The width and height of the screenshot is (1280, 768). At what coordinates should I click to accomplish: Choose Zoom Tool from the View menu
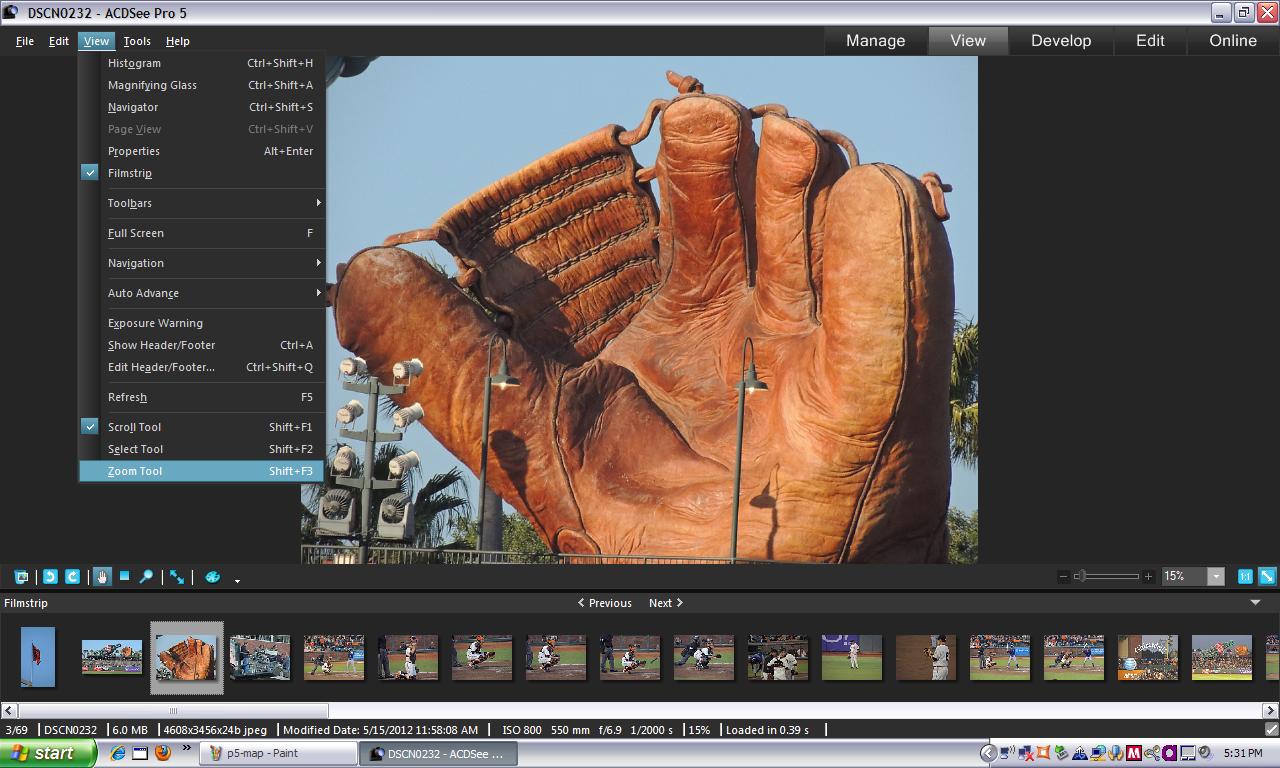coord(135,471)
